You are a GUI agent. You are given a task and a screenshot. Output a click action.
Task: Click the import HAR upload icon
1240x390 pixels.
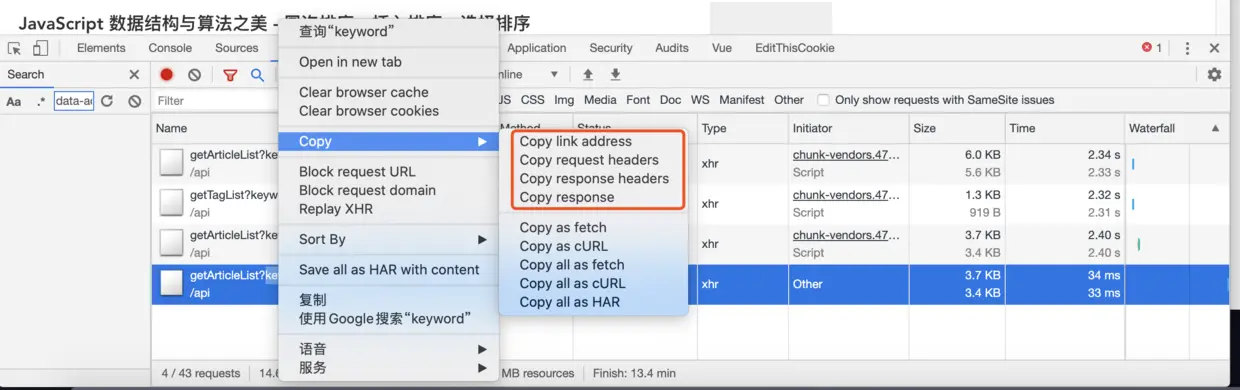[588, 75]
